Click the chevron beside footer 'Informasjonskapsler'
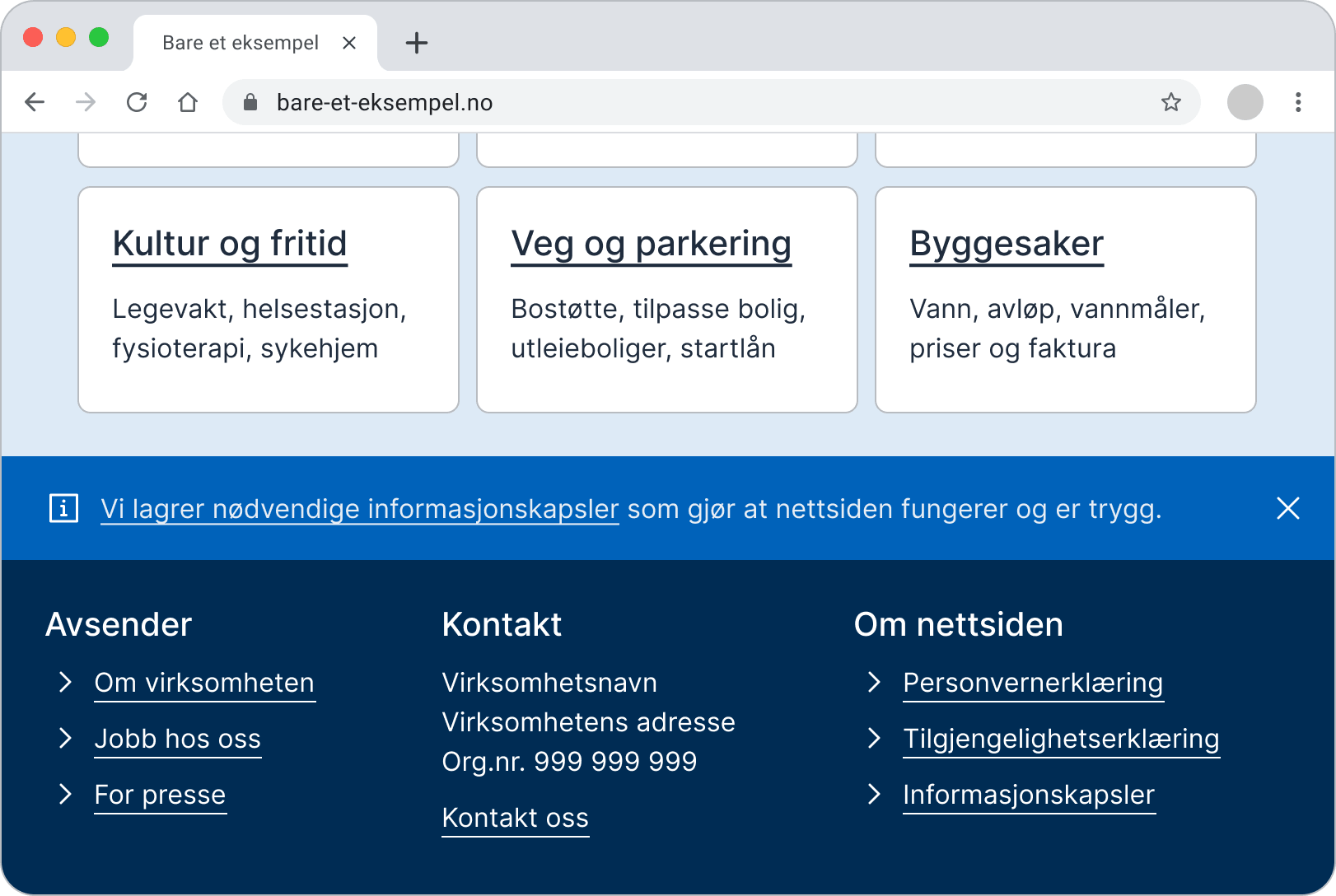Viewport: 1336px width, 896px height. point(875,794)
